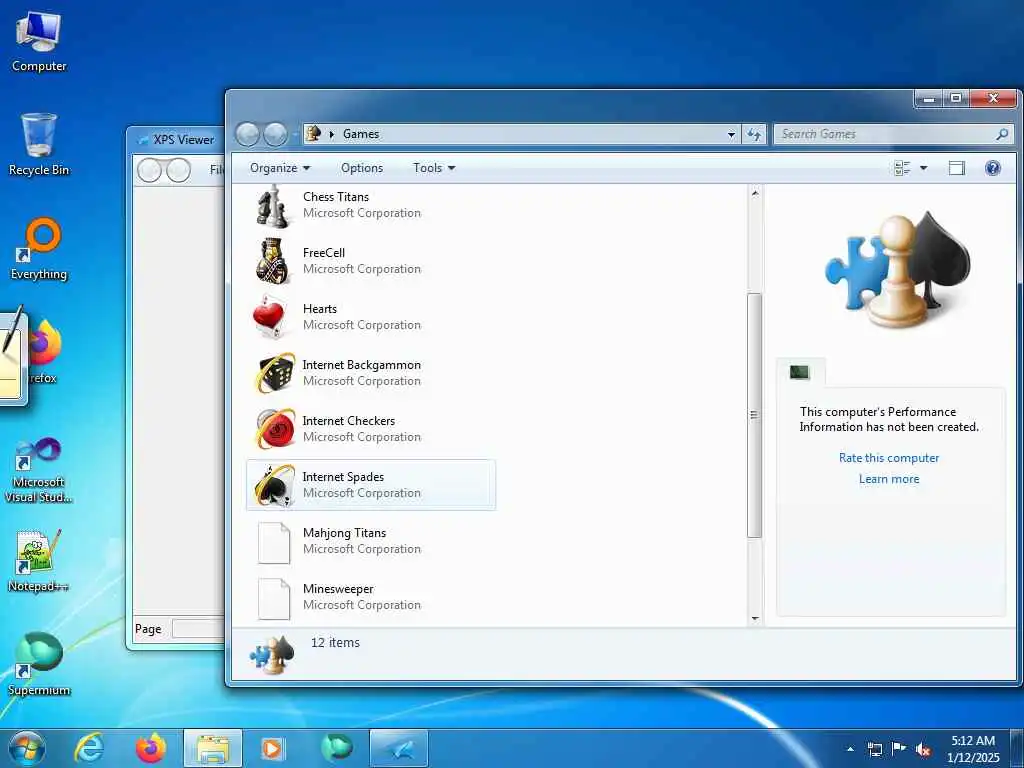Open the Windows Start button
This screenshot has height=768, width=1024.
pyautogui.click(x=27, y=748)
